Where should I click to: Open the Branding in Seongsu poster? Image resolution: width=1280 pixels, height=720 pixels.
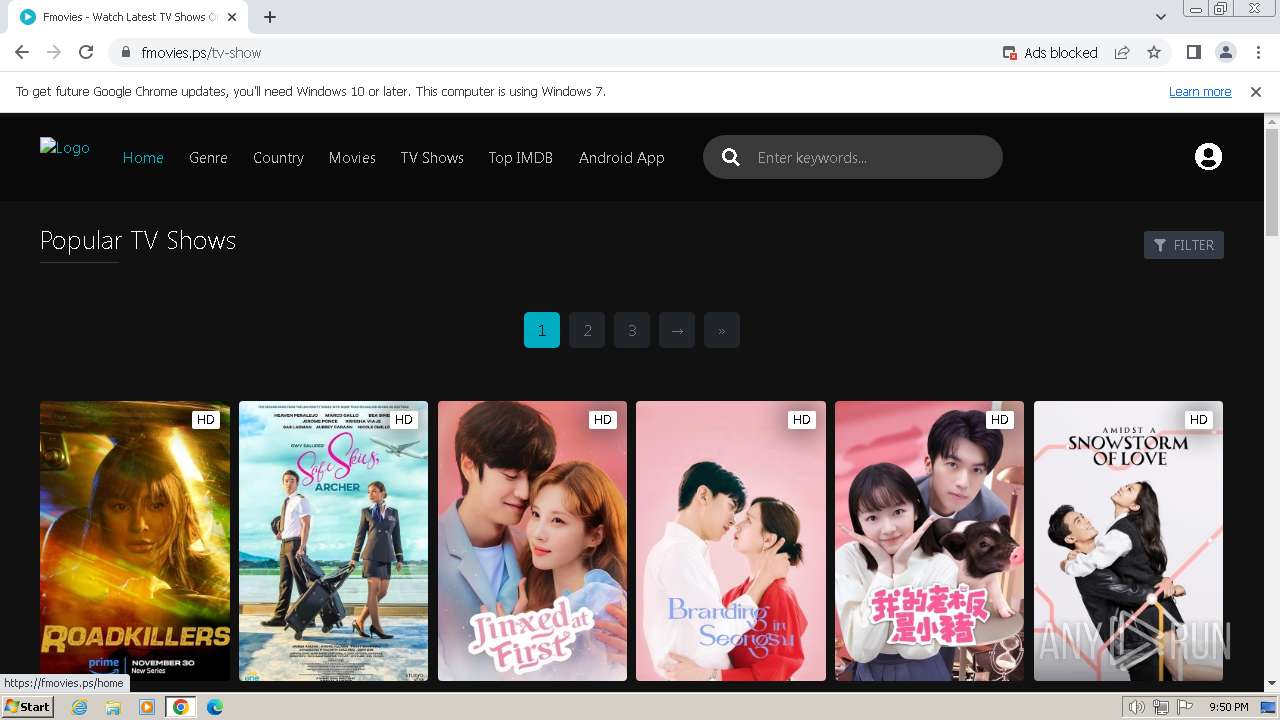[731, 541]
